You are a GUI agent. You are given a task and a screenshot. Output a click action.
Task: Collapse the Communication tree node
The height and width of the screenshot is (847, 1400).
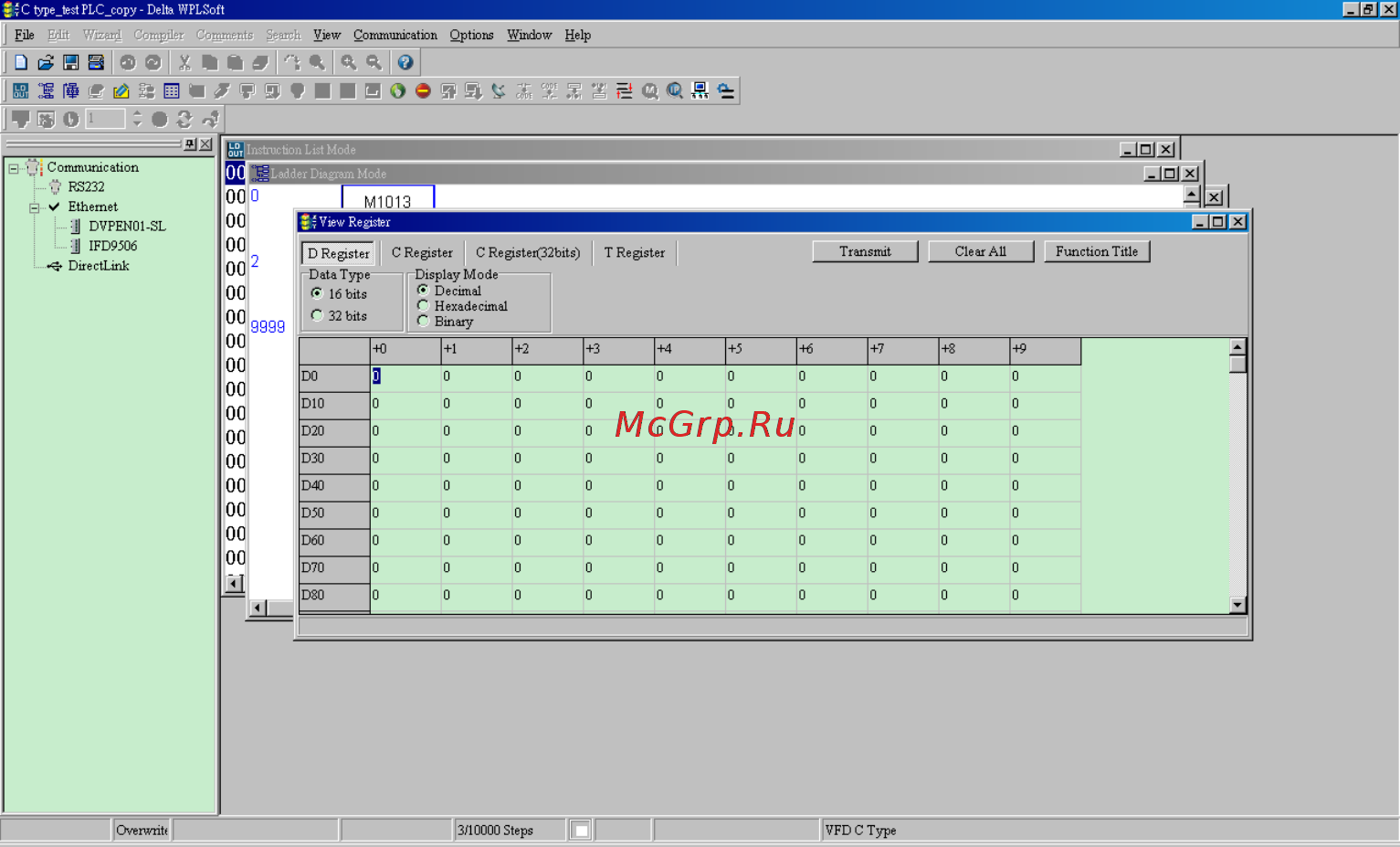click(x=14, y=168)
